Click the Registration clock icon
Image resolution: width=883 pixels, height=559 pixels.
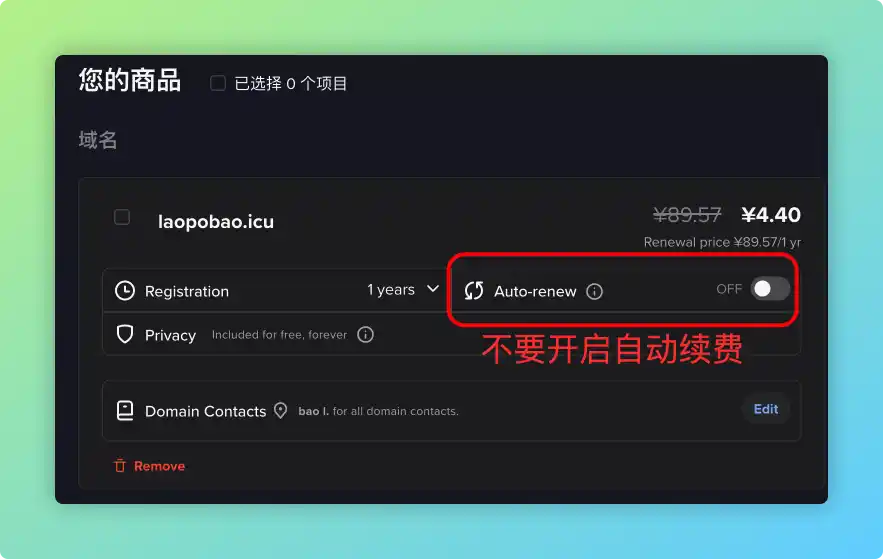[x=125, y=291]
